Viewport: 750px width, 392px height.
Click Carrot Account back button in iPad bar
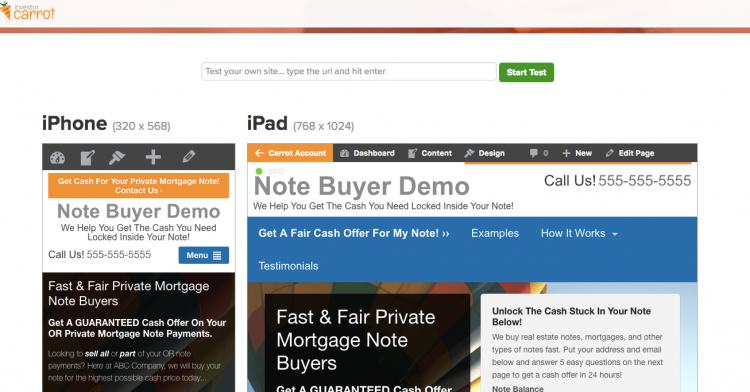click(290, 153)
